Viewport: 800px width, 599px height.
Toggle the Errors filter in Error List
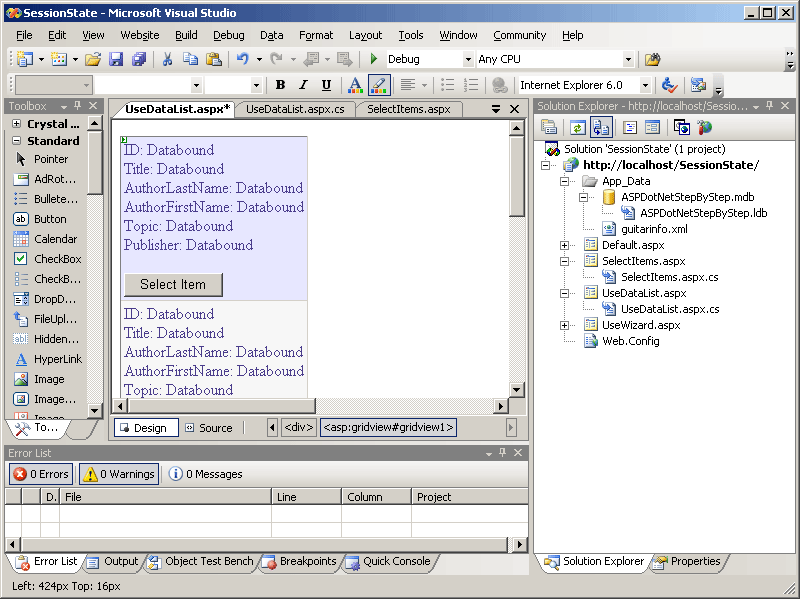pos(41,474)
